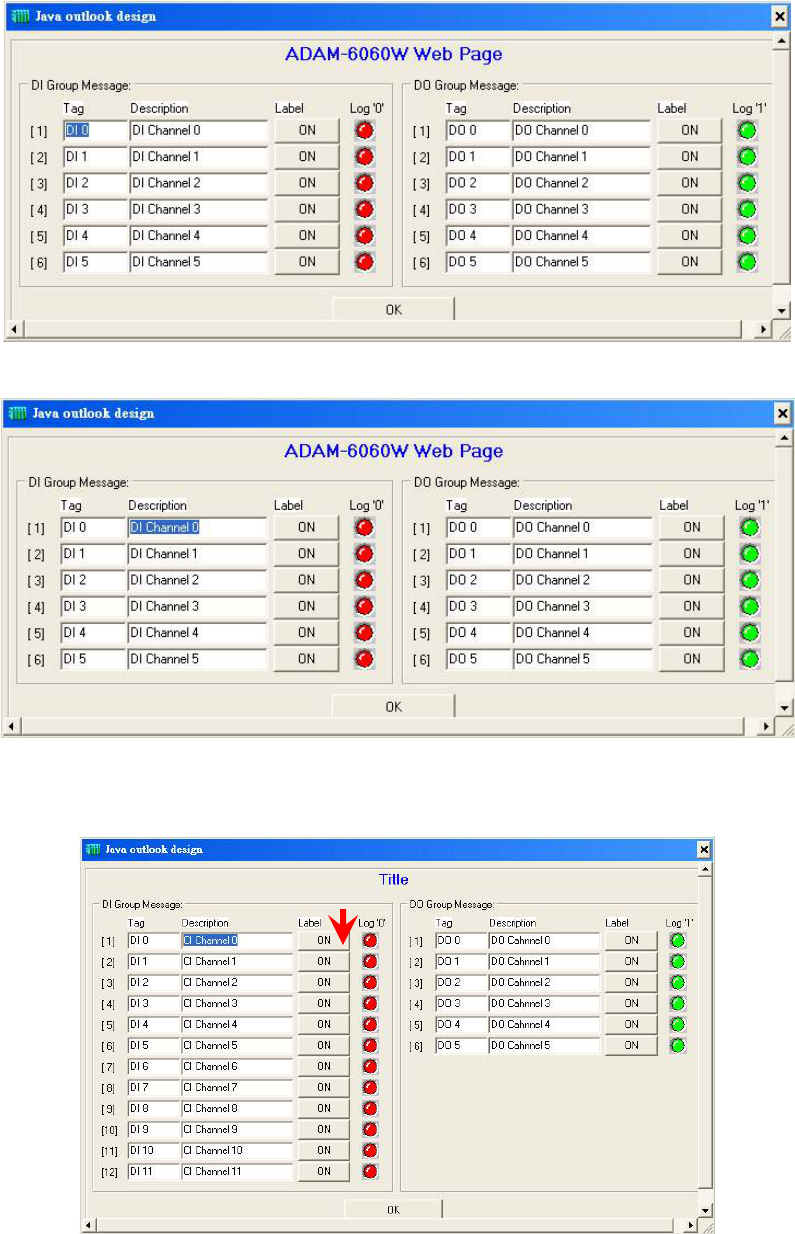Image resolution: width=795 pixels, height=1234 pixels.
Task: Click the red LED in the DI 7 row
Action: [370, 1087]
